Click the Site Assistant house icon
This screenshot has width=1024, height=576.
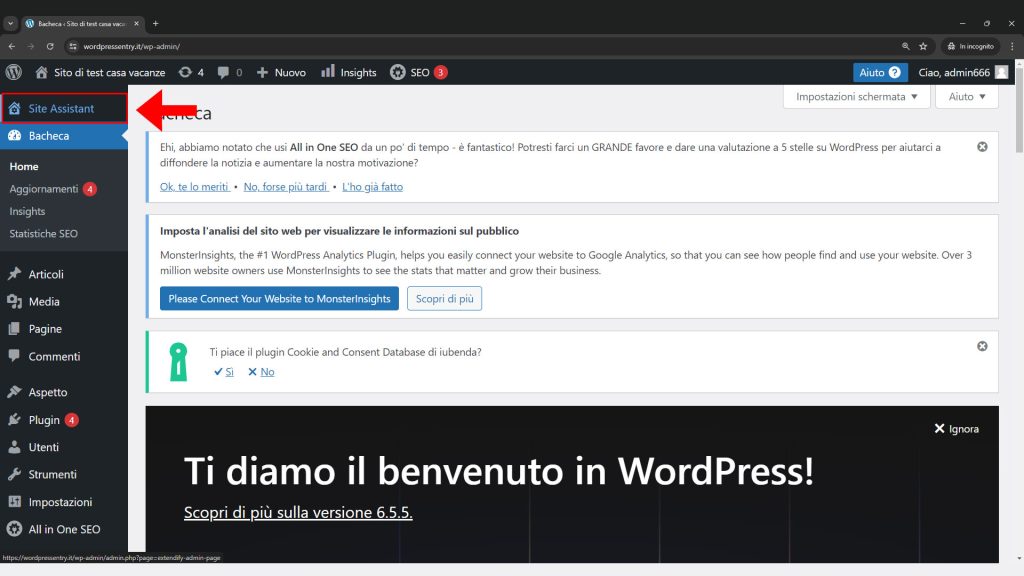coord(14,108)
